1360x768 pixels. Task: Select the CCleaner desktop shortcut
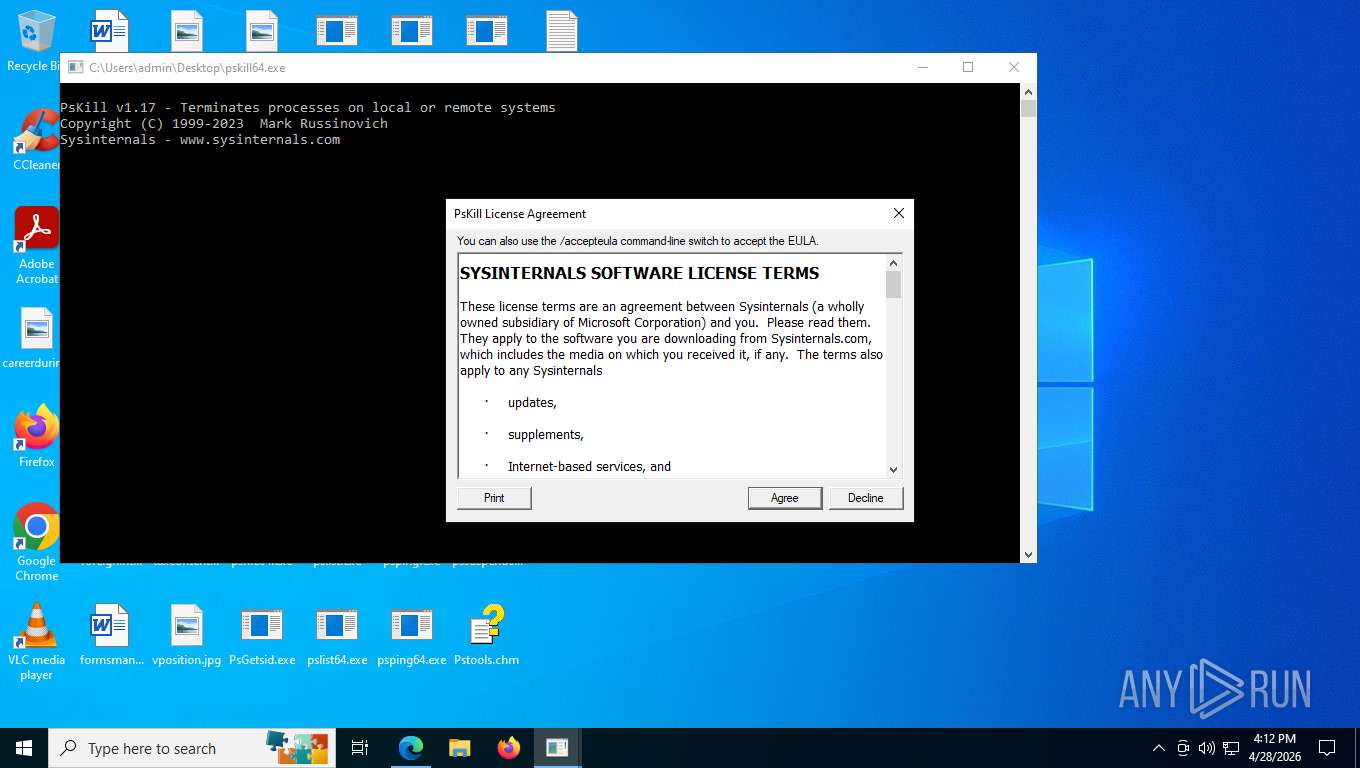36,140
